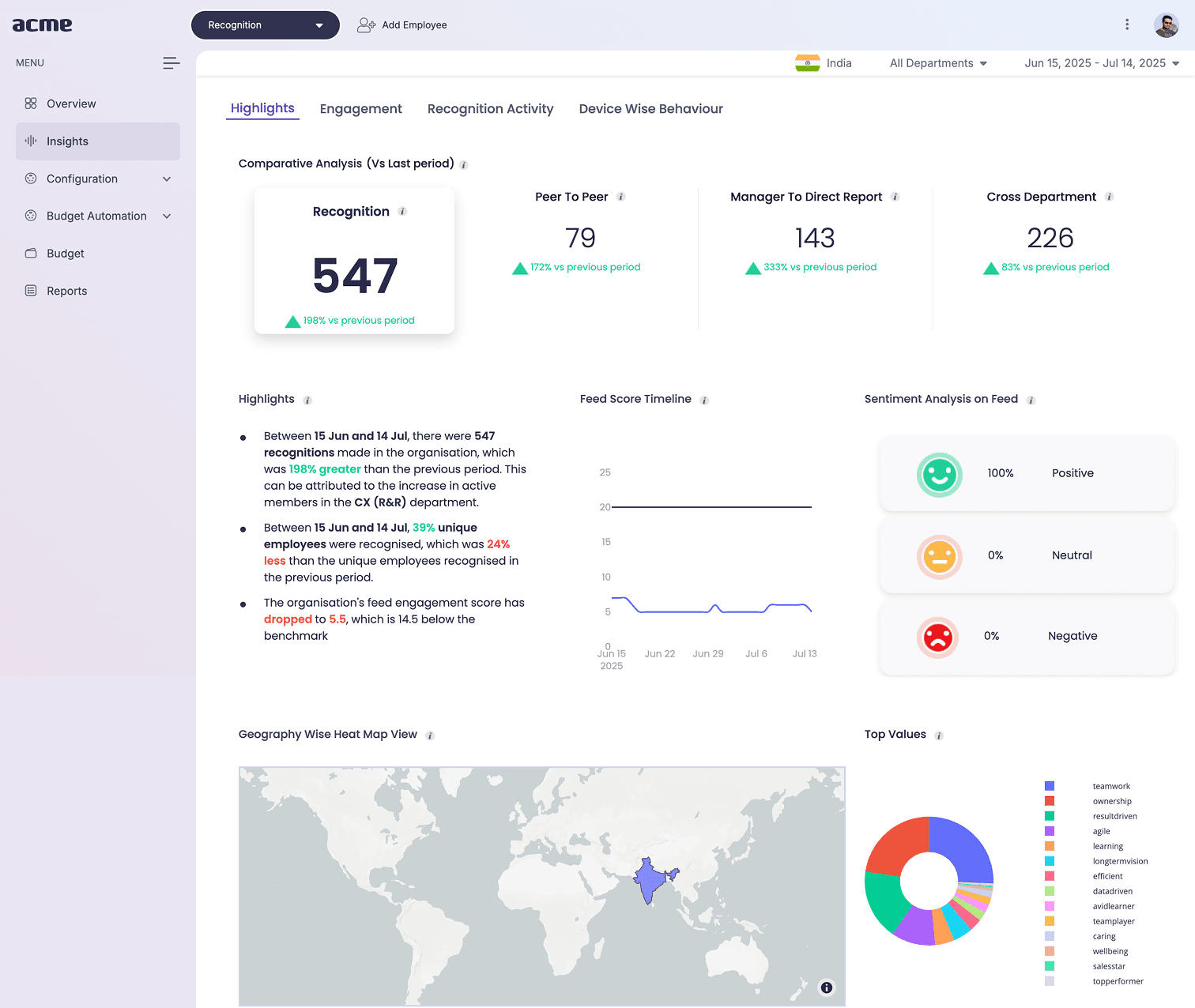Open the user profile avatar
1195x1008 pixels.
point(1167,25)
